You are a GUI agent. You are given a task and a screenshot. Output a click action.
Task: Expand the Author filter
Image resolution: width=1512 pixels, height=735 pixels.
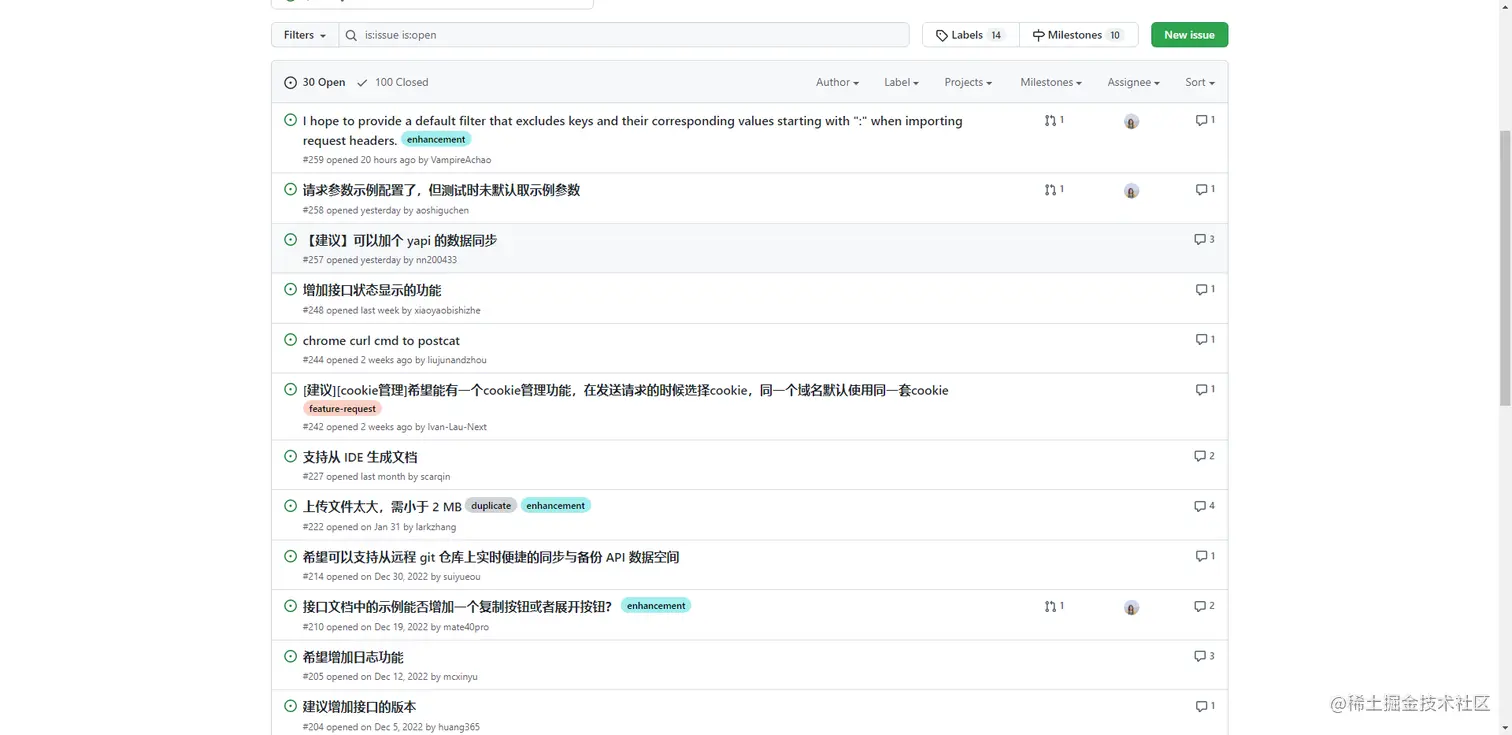tap(837, 82)
